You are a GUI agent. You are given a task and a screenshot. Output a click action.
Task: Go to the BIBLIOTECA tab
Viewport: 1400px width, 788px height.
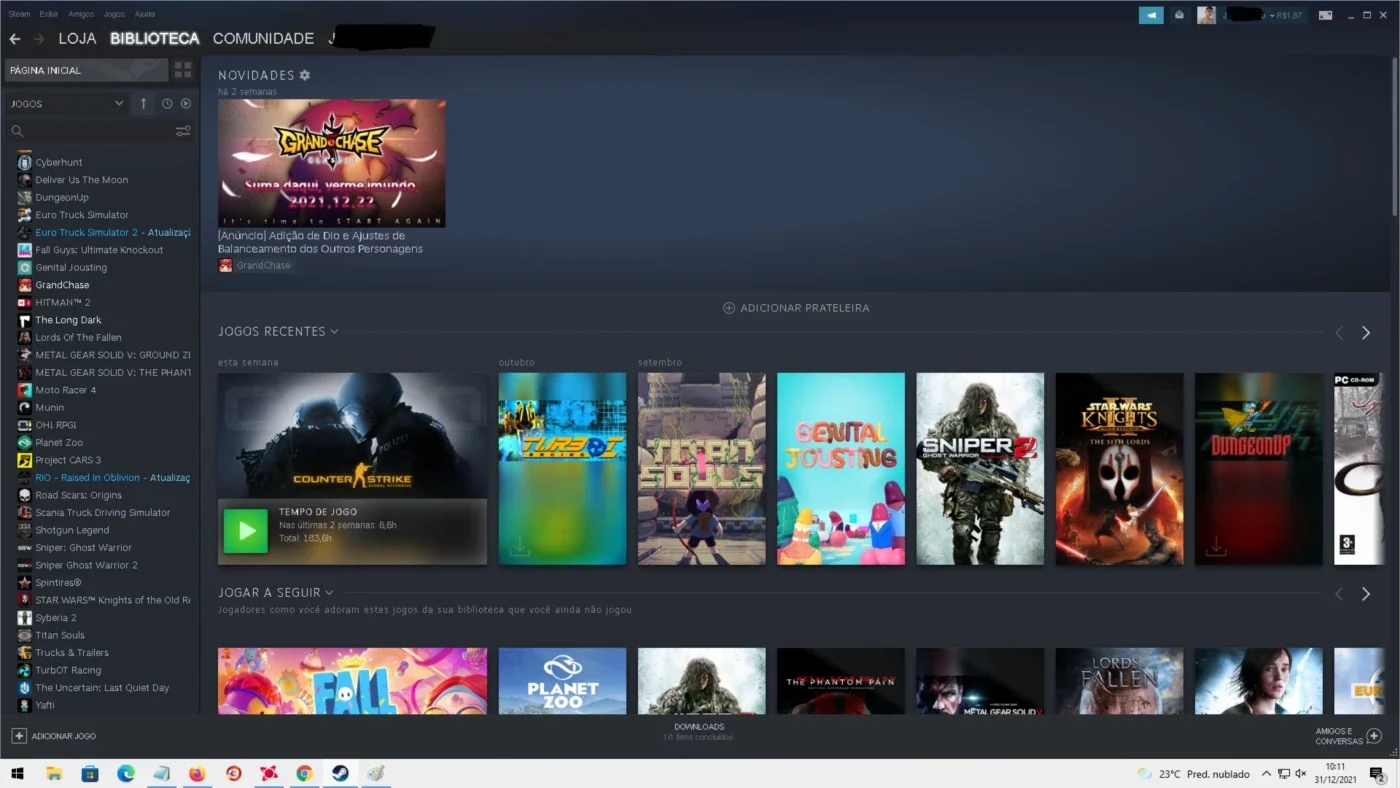click(x=155, y=39)
